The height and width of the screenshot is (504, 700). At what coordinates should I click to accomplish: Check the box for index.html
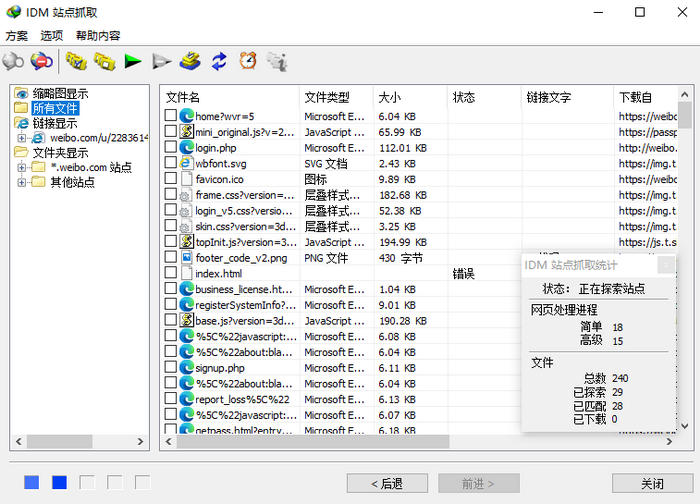tap(171, 272)
